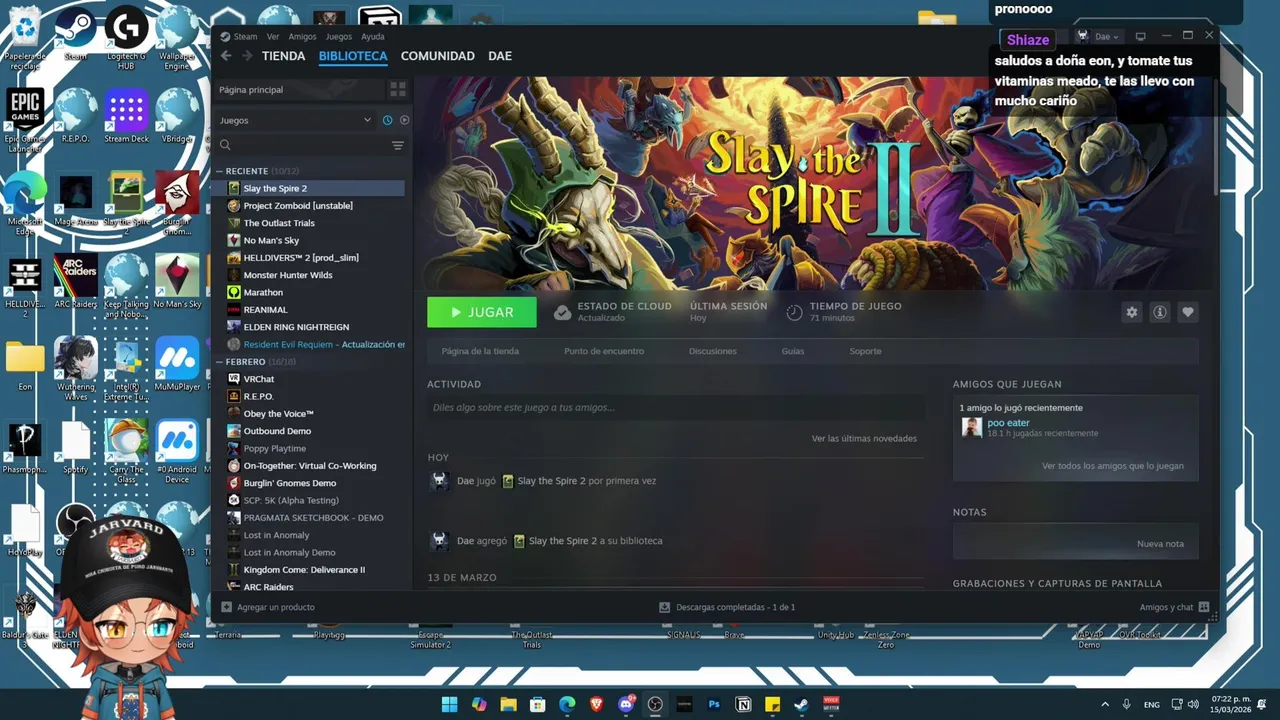Open the game settings gear icon
The height and width of the screenshot is (720, 1280).
[x=1132, y=312]
